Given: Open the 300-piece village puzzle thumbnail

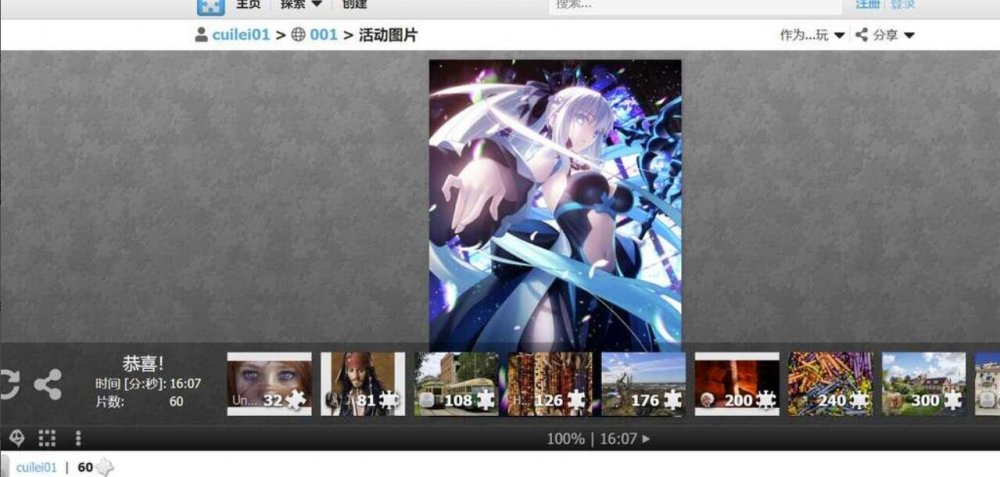Looking at the screenshot, I should pyautogui.click(x=924, y=384).
